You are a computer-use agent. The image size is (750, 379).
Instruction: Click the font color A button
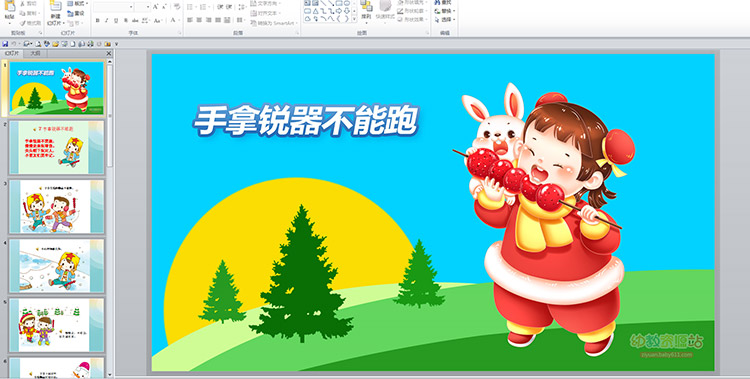click(x=173, y=20)
